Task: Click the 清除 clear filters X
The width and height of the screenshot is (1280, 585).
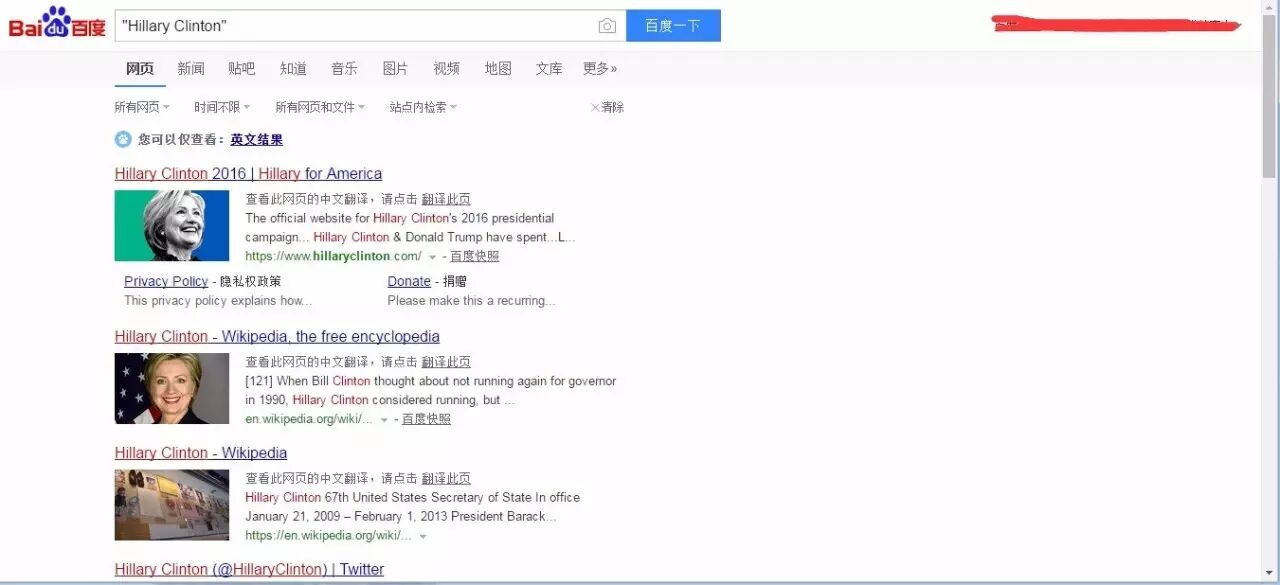Action: tap(607, 107)
